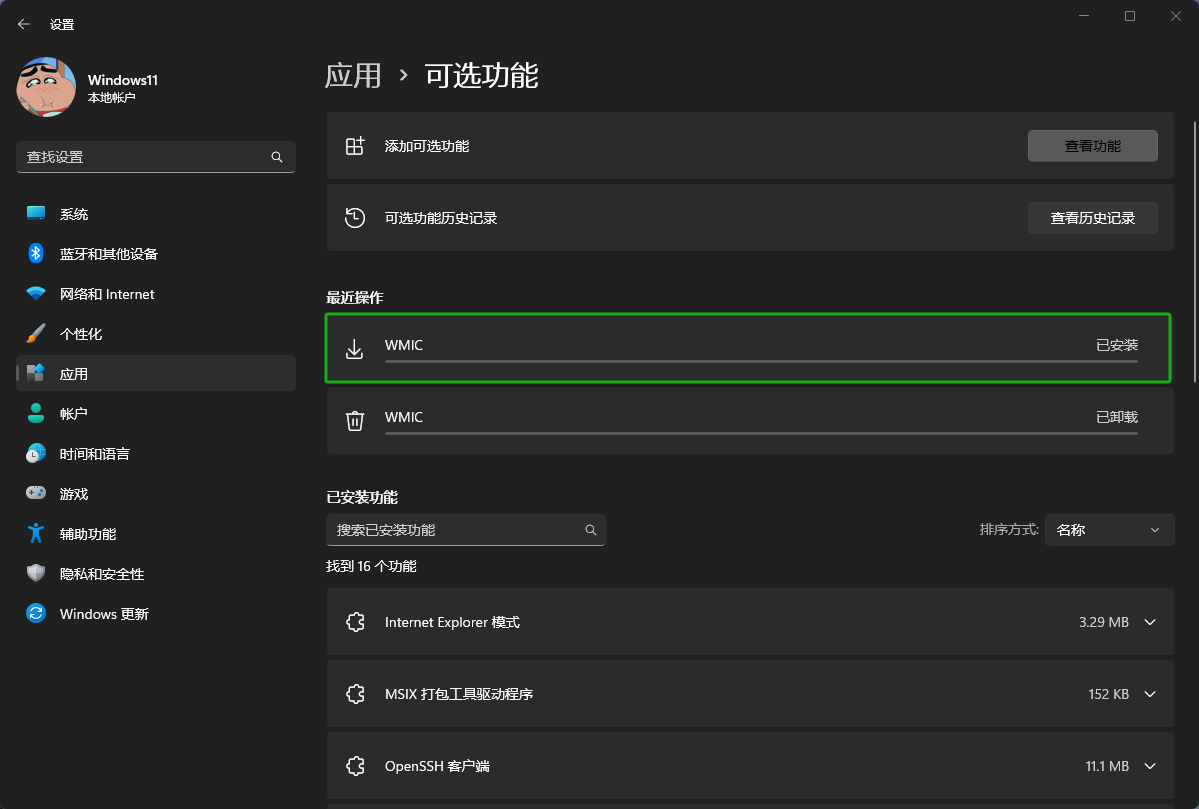Go to 网络和 Internet settings
This screenshot has height=809, width=1199.
[106, 294]
